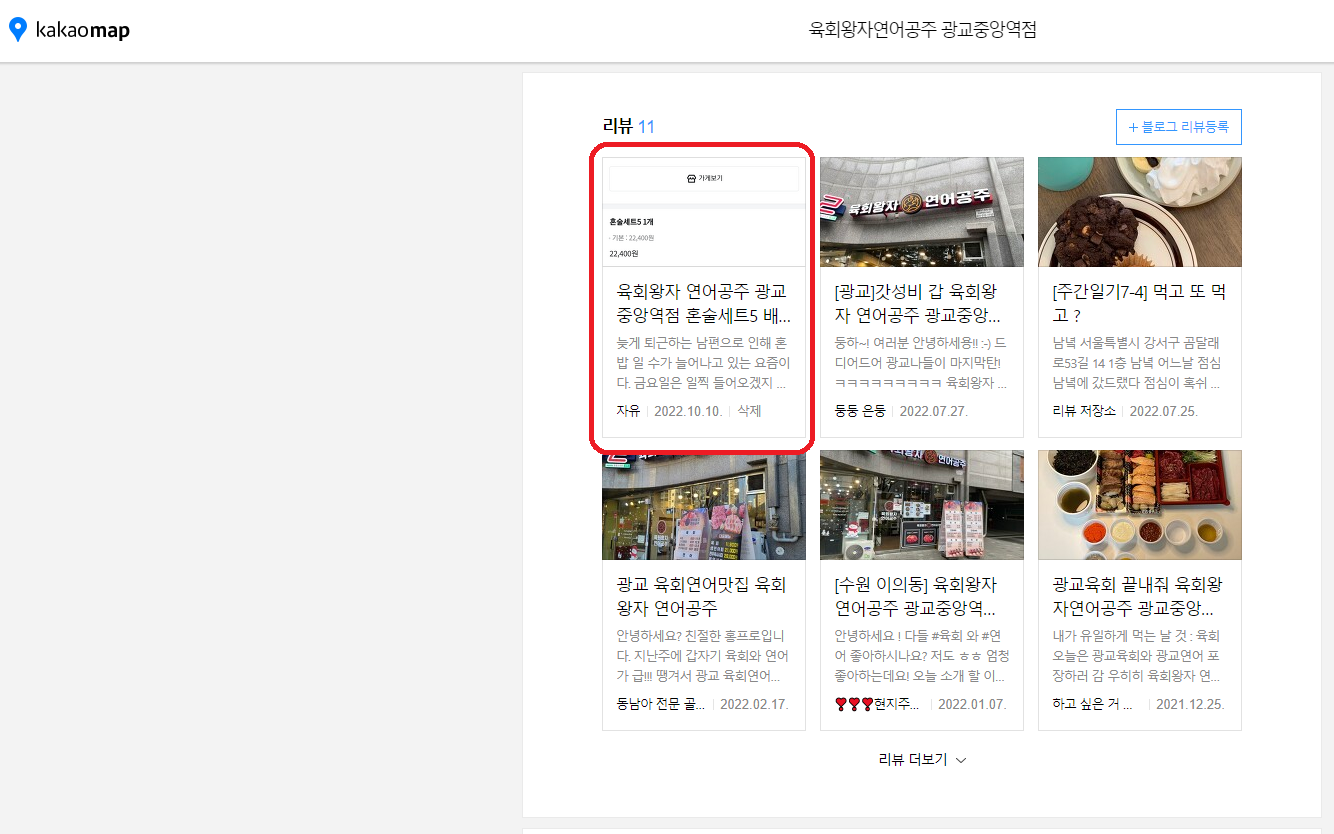Open the kakaomap home text logo

[82, 31]
